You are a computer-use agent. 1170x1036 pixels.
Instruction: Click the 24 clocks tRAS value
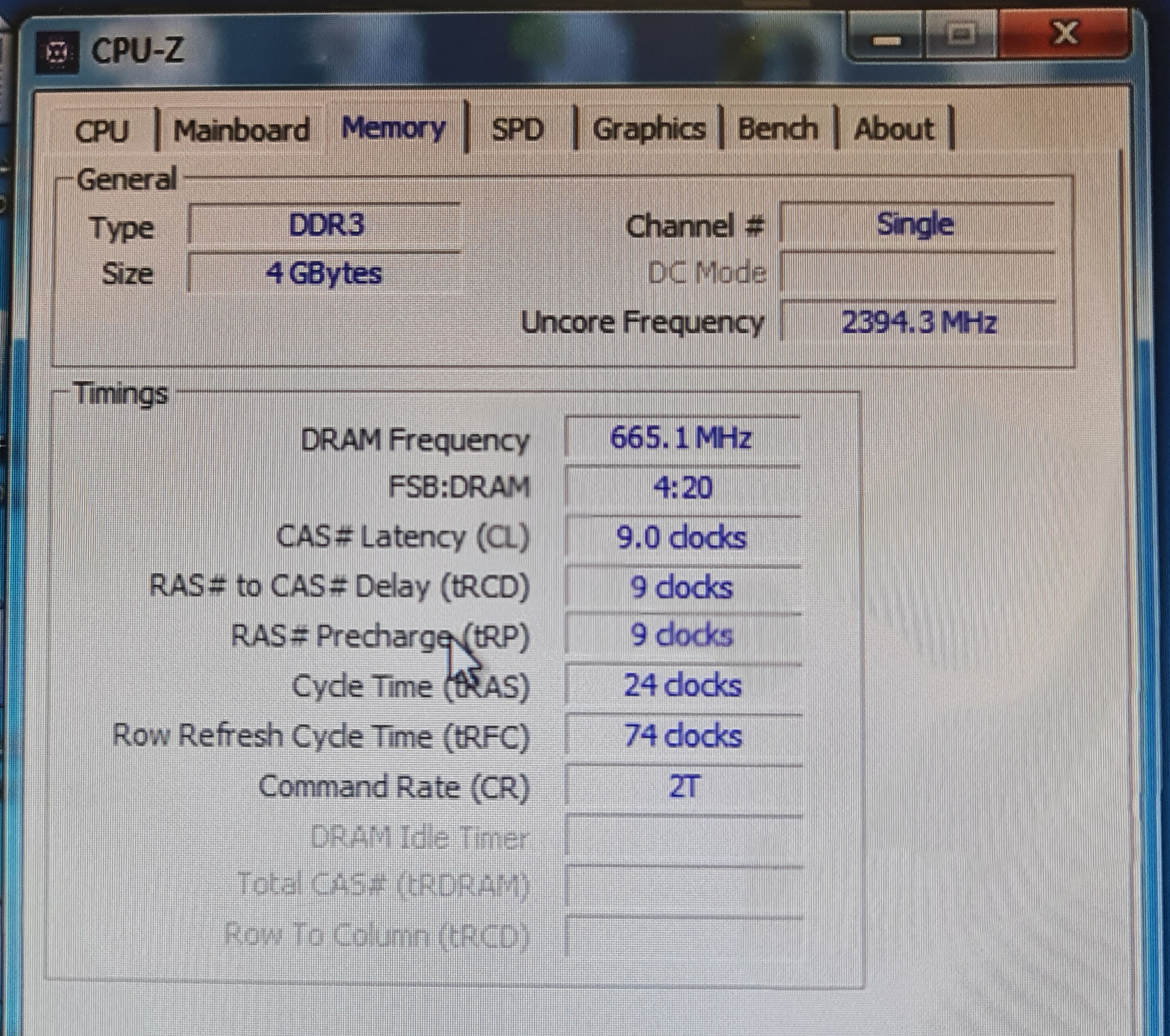pos(682,686)
